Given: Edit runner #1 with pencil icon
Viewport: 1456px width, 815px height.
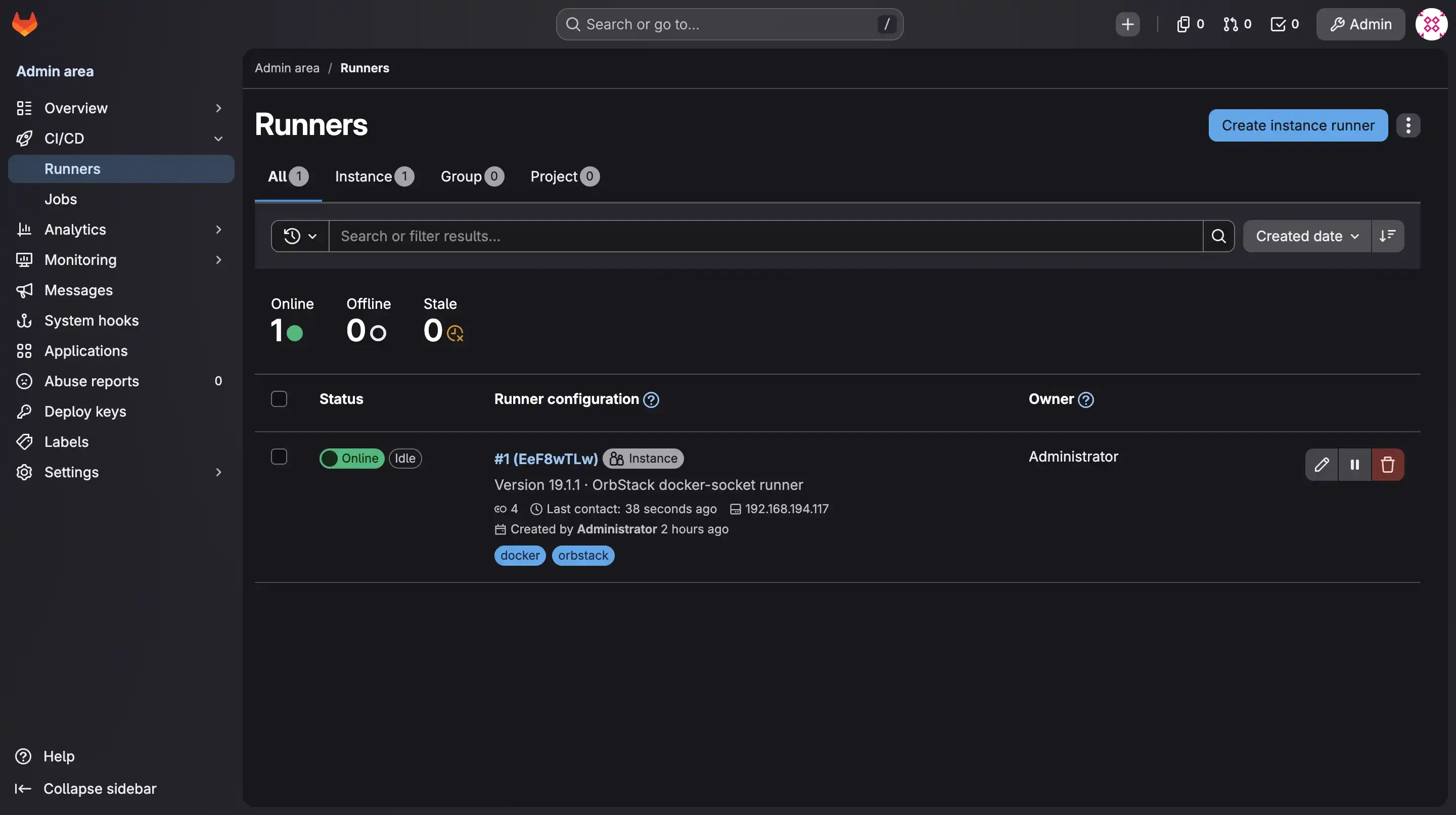Looking at the screenshot, I should point(1322,465).
